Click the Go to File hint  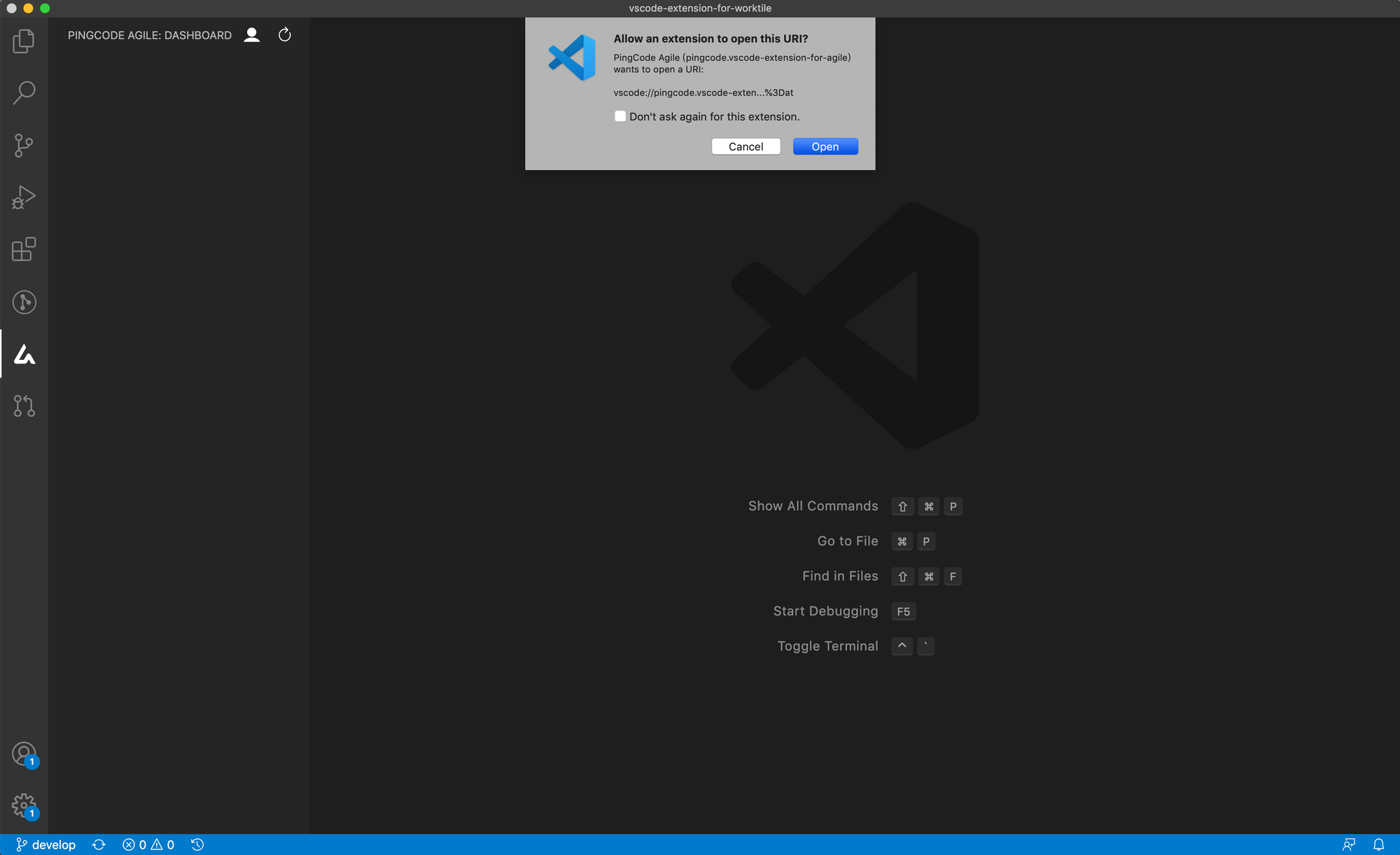click(848, 541)
